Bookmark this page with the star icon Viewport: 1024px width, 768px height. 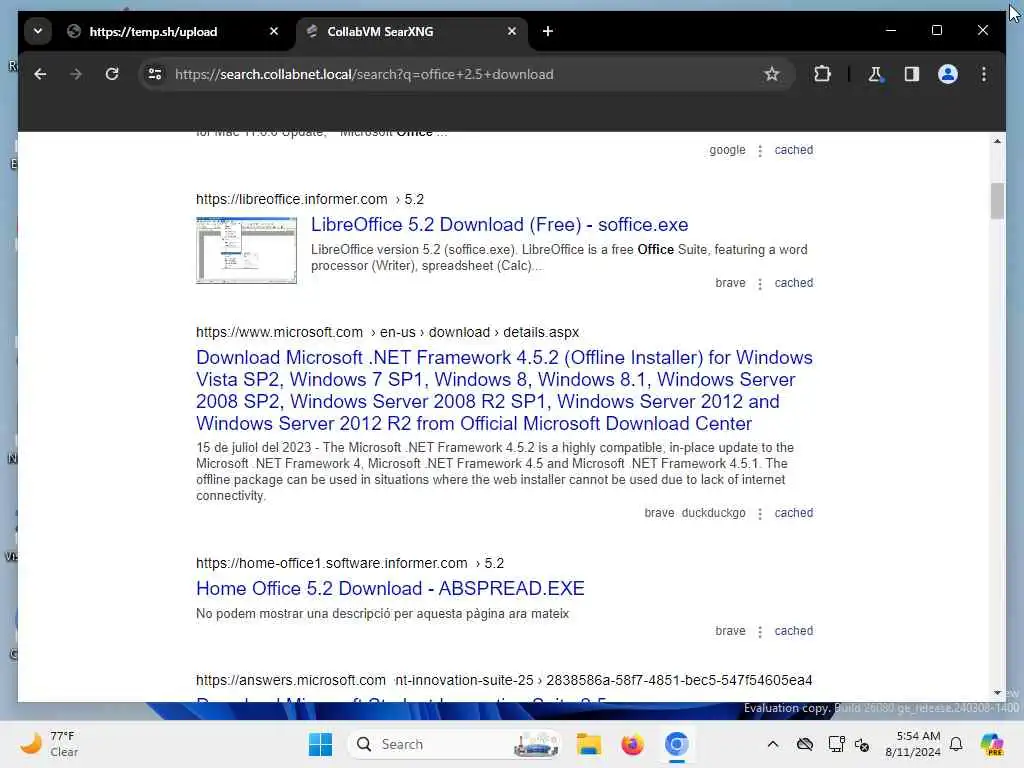tap(771, 74)
